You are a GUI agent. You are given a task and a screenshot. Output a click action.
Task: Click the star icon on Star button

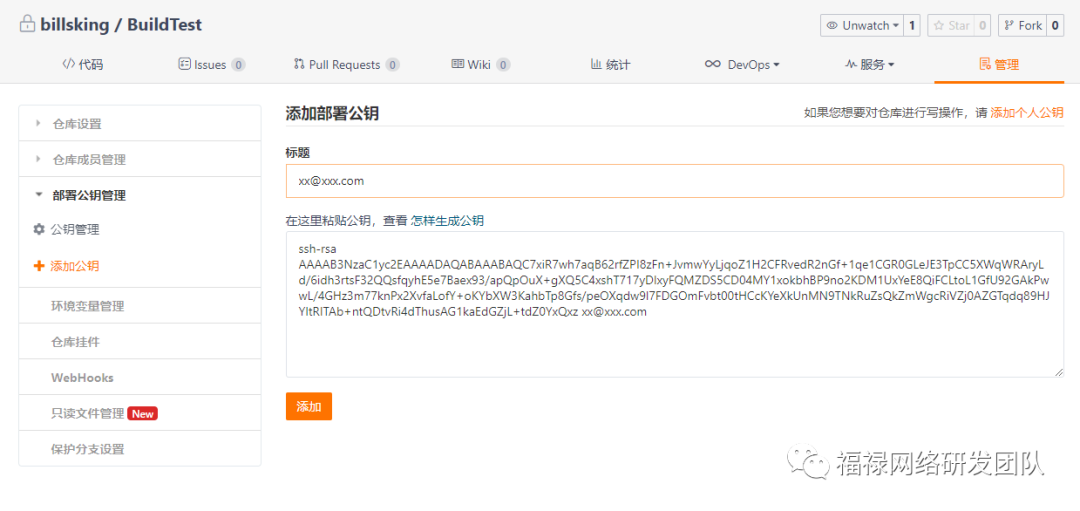939,25
